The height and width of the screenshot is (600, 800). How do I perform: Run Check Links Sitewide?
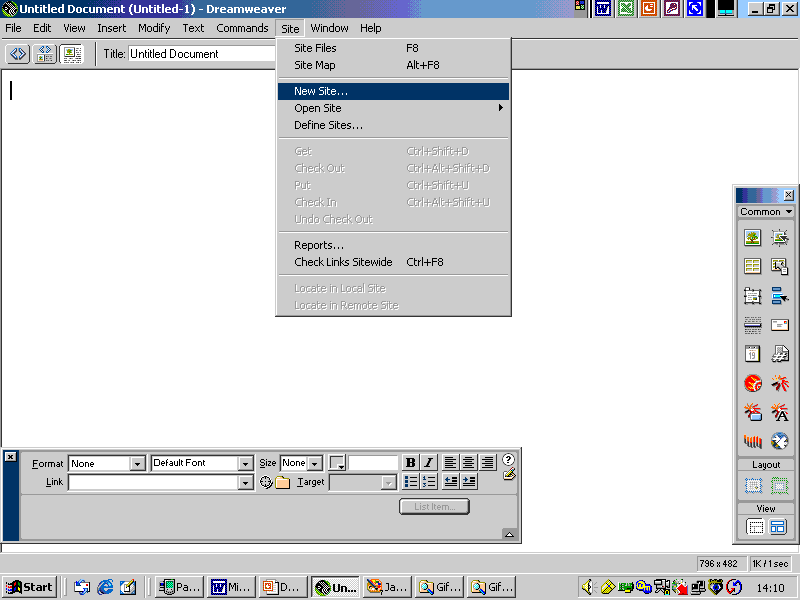393,262
